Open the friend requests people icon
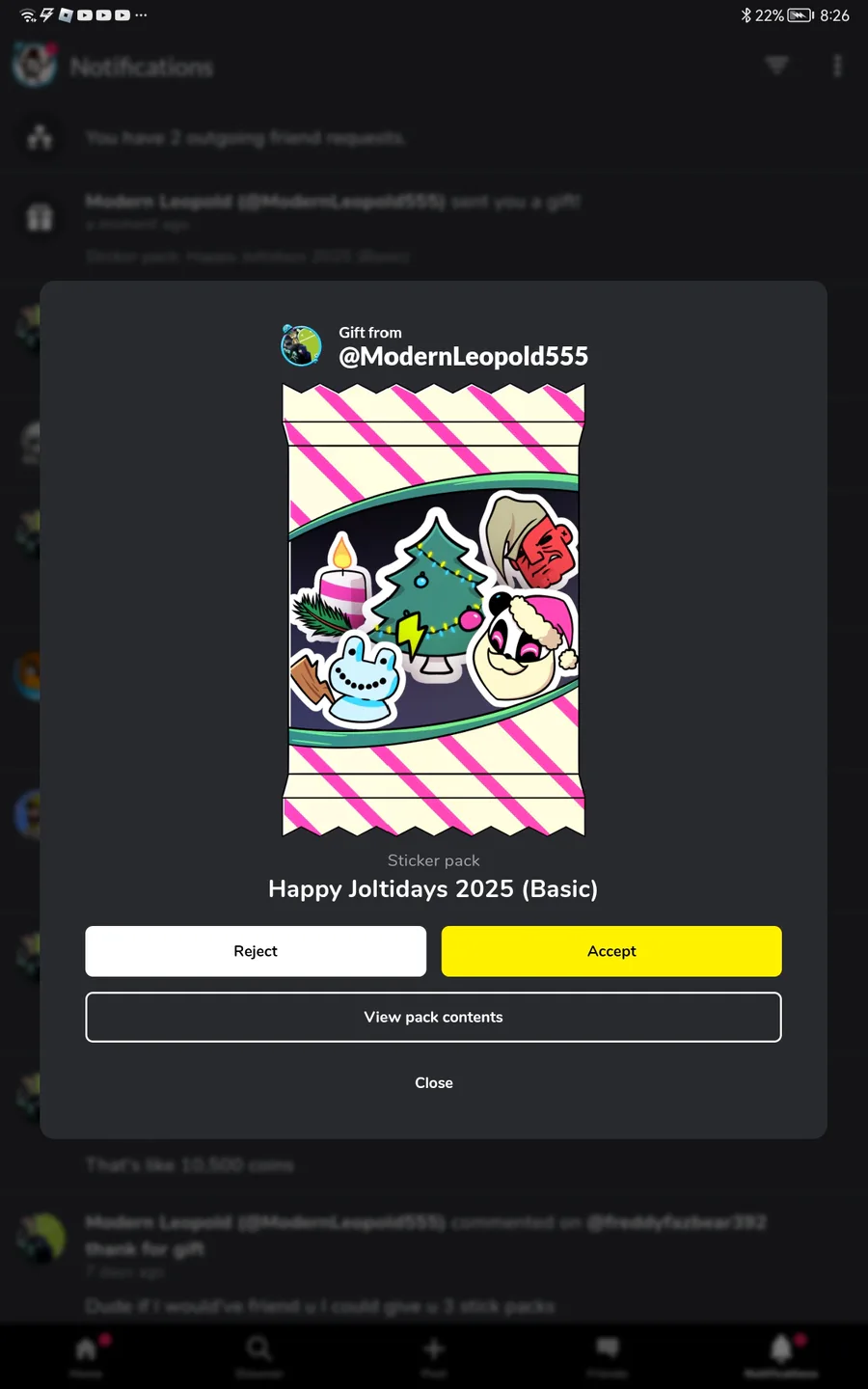 40,138
